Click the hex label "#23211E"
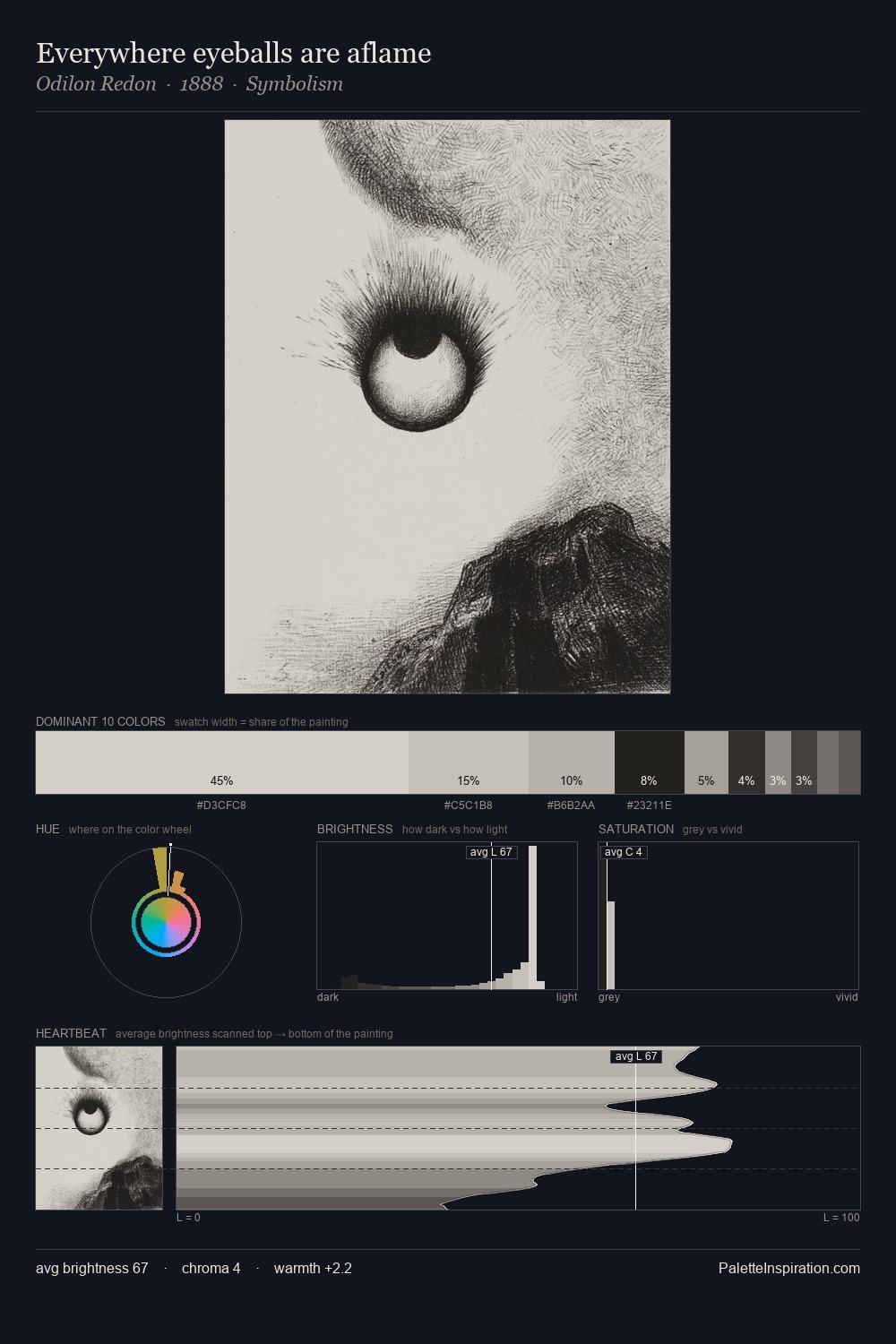 point(649,805)
